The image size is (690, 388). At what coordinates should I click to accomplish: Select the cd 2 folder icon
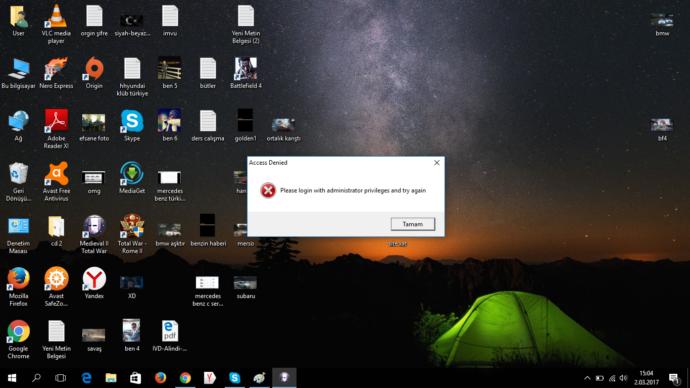[56, 231]
